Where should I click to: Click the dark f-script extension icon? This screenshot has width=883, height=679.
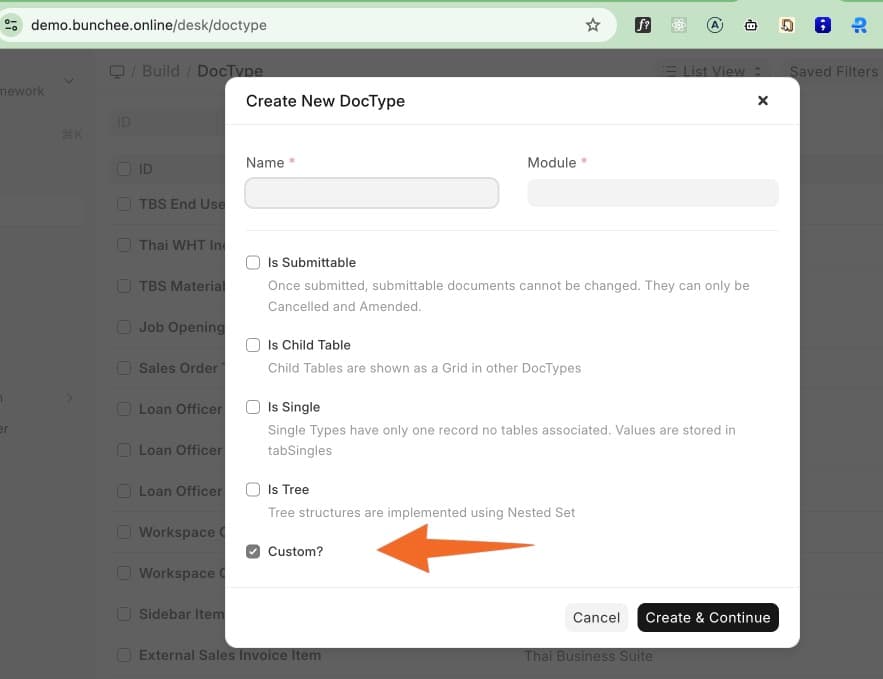tap(643, 24)
